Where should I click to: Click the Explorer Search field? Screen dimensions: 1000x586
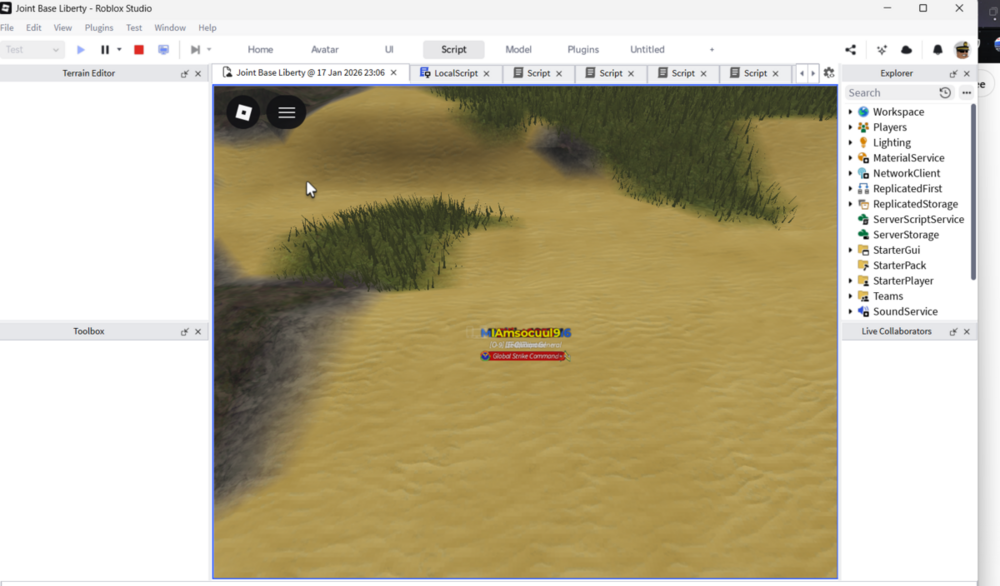click(892, 93)
